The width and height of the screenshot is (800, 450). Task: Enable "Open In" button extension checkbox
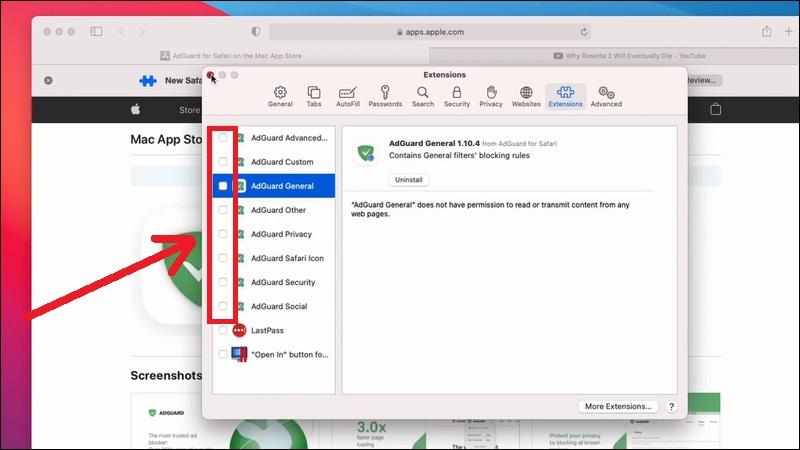click(x=223, y=354)
